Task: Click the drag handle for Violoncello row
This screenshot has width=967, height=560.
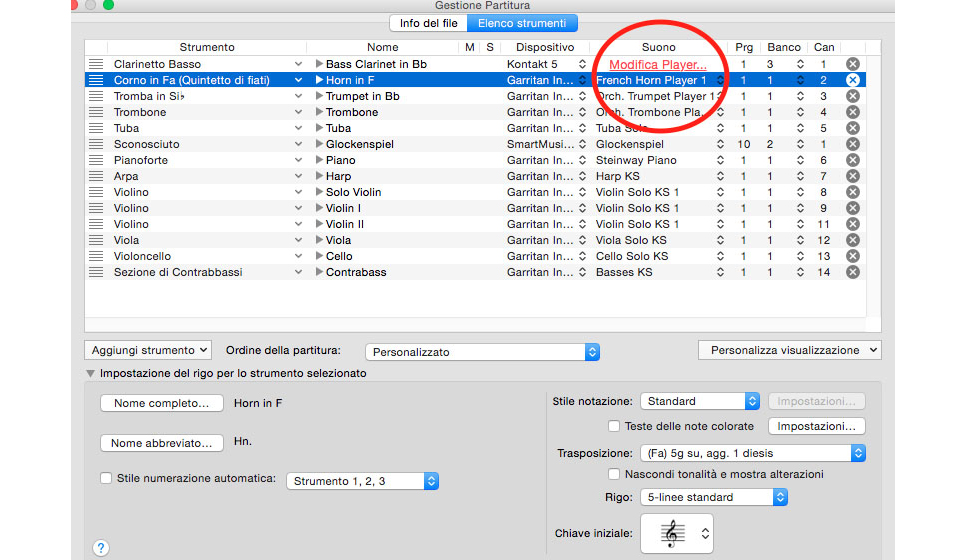Action: [96, 256]
